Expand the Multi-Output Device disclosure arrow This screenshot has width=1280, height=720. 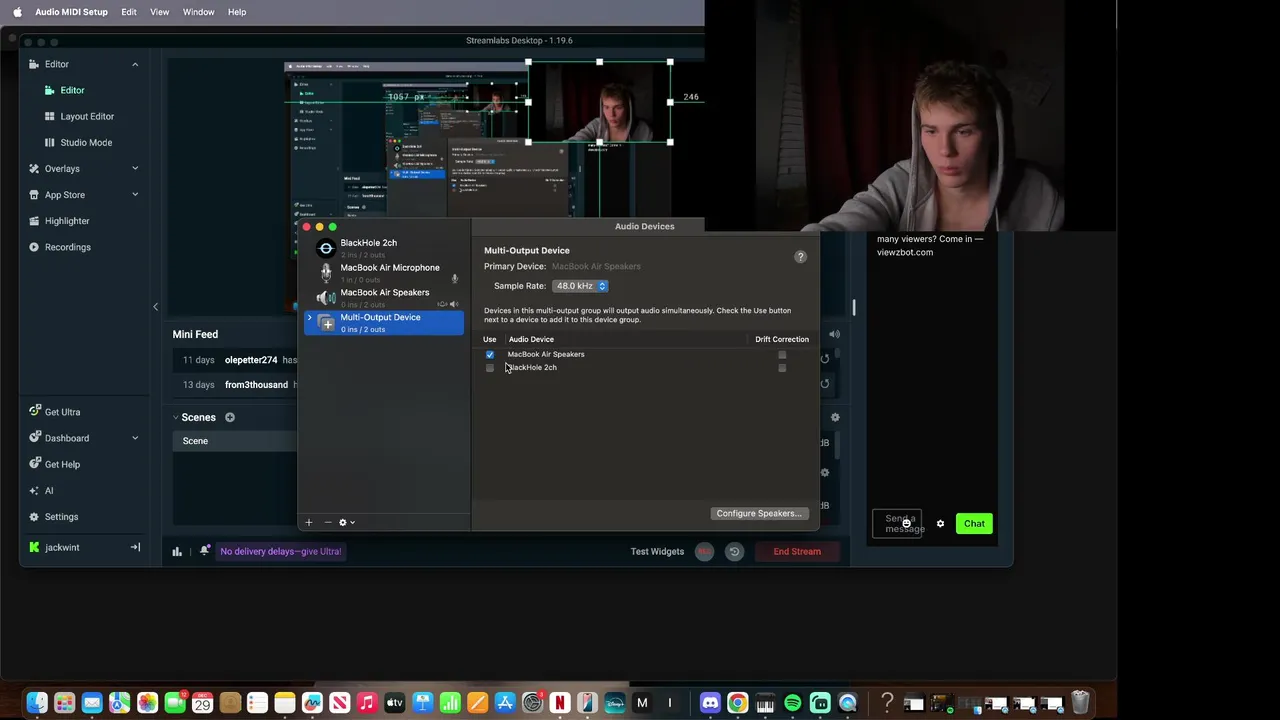(310, 318)
